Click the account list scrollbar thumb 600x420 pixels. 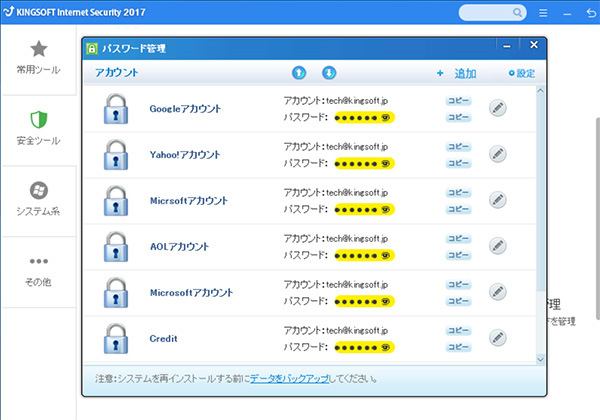point(540,193)
